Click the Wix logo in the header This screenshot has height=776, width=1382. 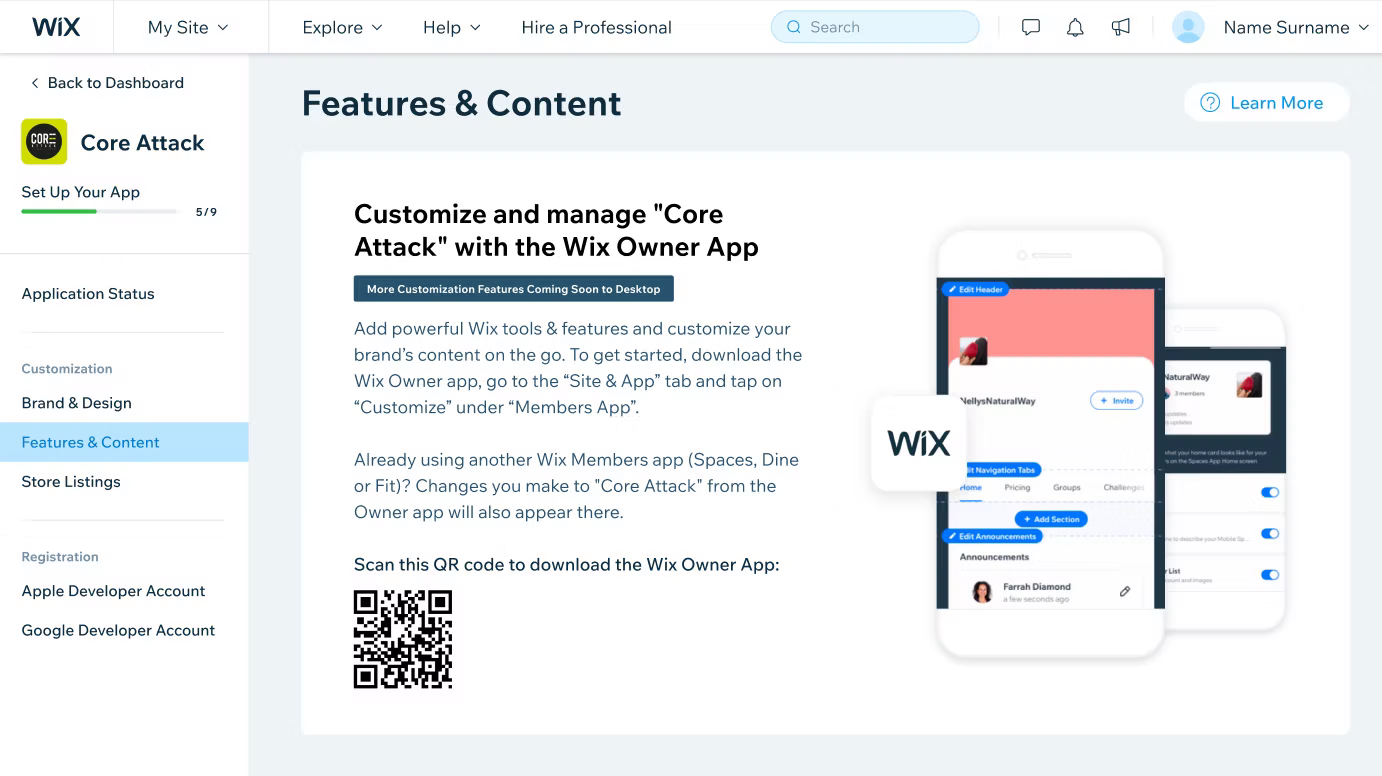pos(56,27)
